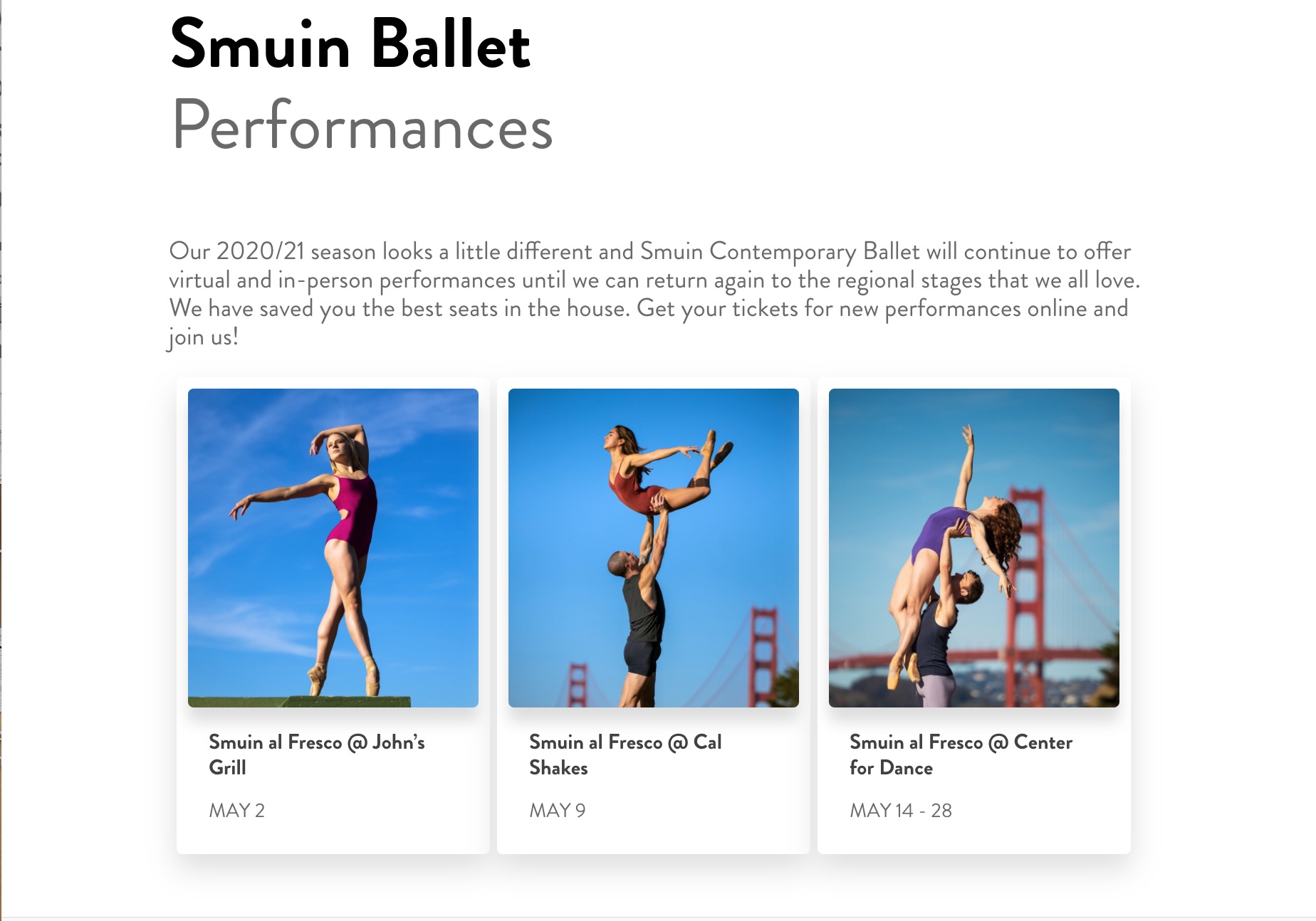Select the MAY 14 - 28 date text
The height and width of the screenshot is (921, 1316).
click(x=901, y=811)
